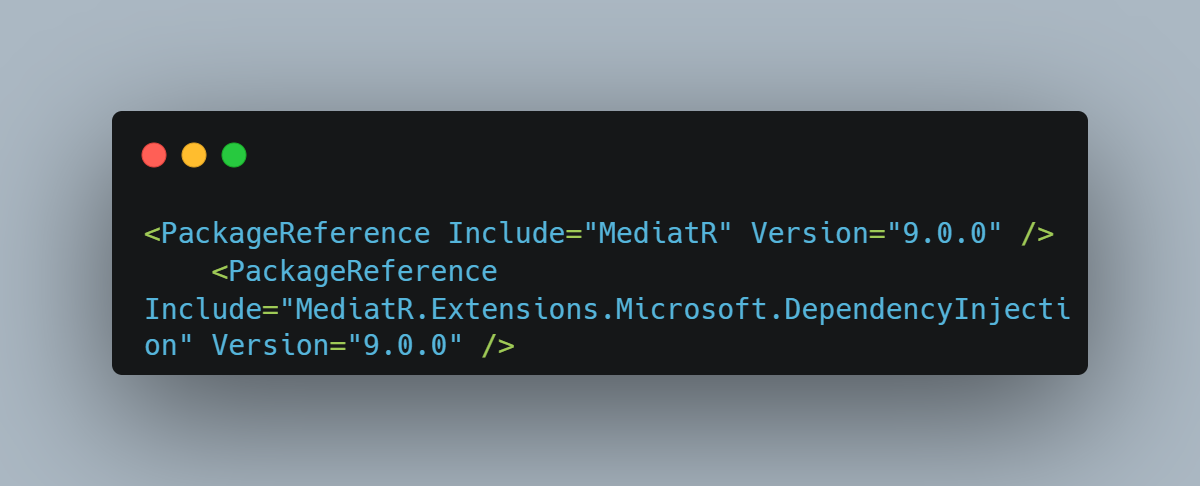Click the "MediatR" string on the first line
The image size is (1200, 486).
tap(659, 234)
